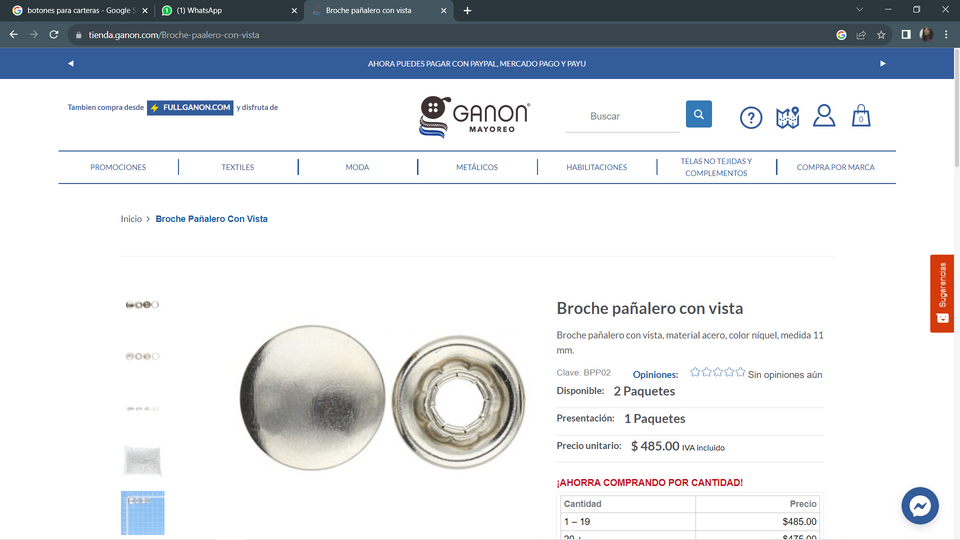The height and width of the screenshot is (540, 960).
Task: Open the help question mark icon
Action: 751,117
